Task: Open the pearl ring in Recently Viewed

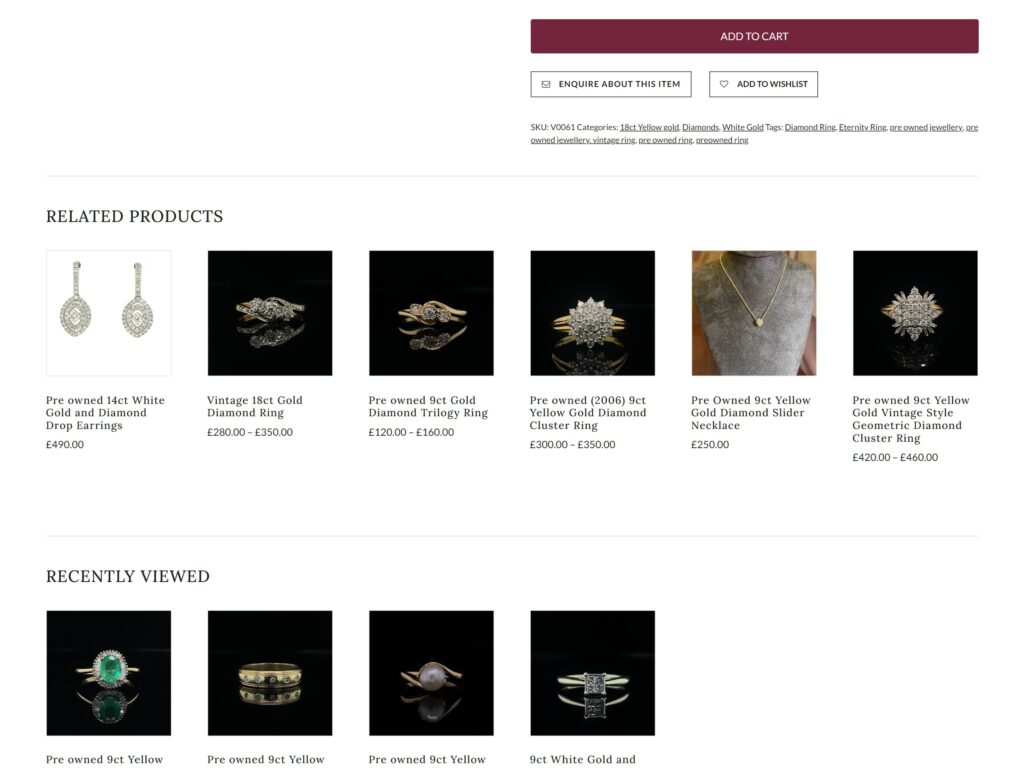Action: (431, 673)
